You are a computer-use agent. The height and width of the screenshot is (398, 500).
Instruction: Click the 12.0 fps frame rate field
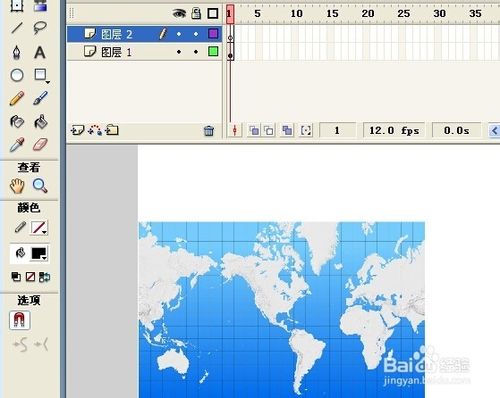pos(394,130)
